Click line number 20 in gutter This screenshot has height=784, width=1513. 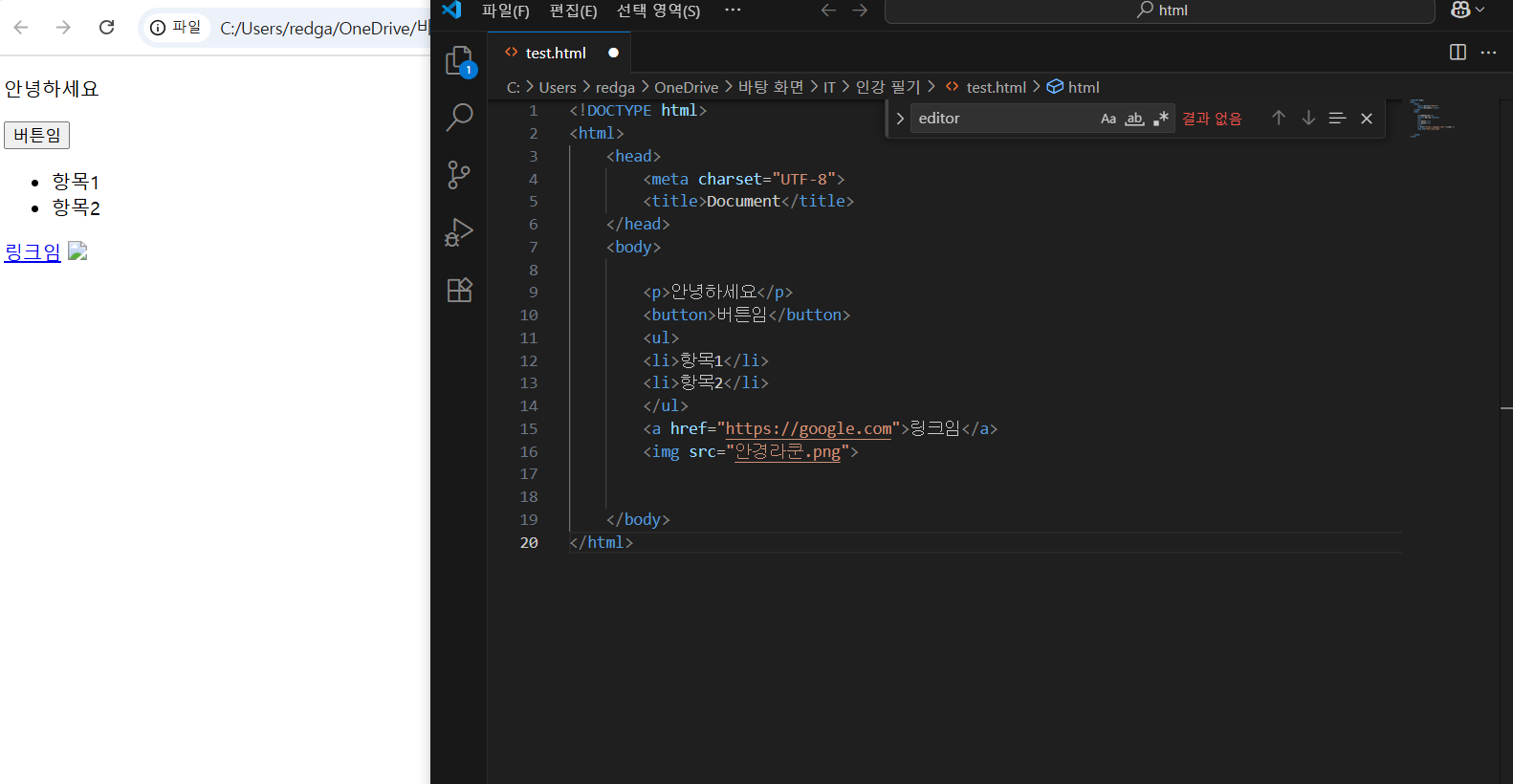click(529, 542)
